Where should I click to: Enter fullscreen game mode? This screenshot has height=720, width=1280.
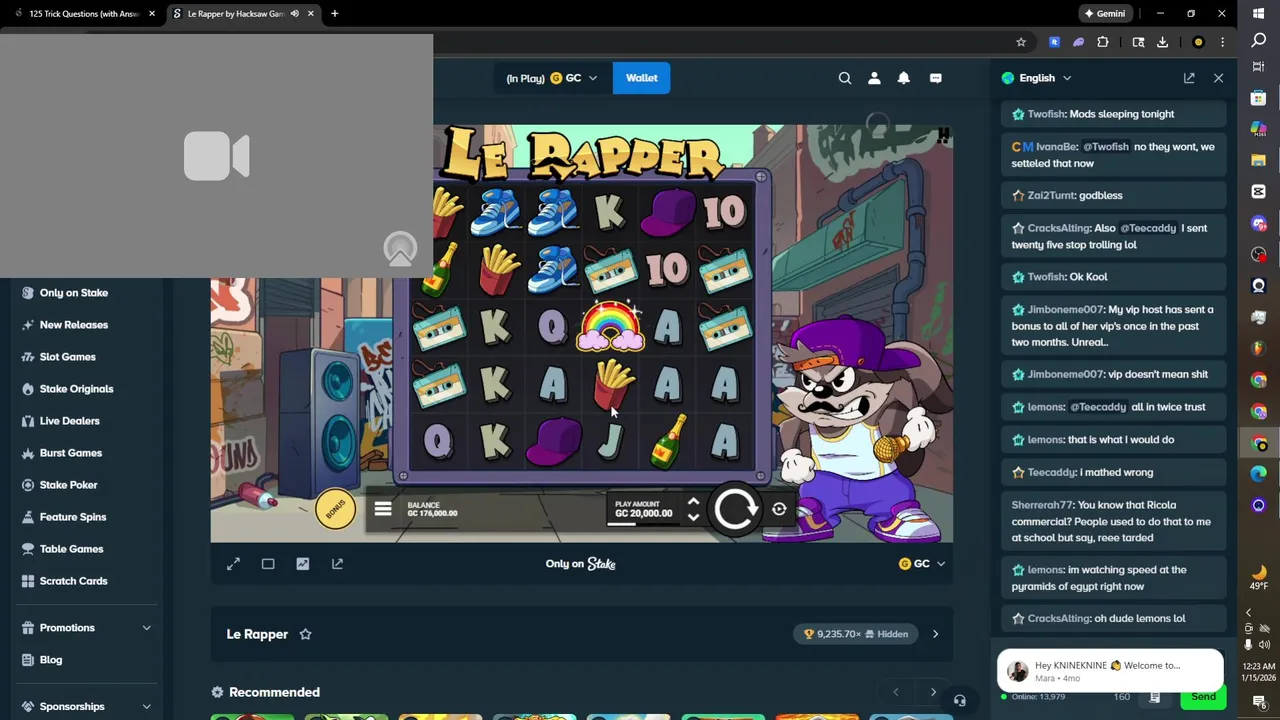coord(233,564)
